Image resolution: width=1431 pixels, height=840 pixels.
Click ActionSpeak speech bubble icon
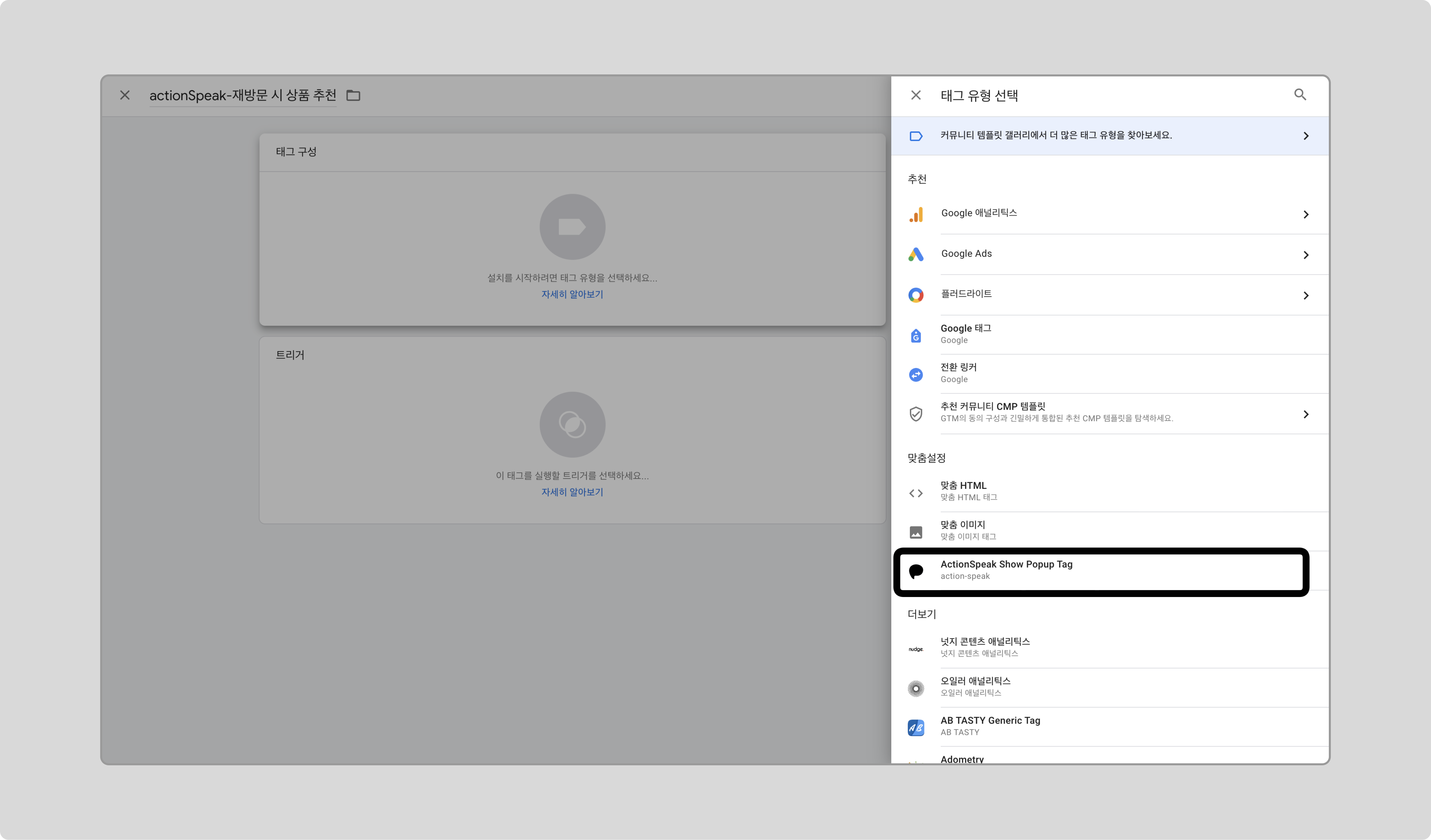click(916, 571)
